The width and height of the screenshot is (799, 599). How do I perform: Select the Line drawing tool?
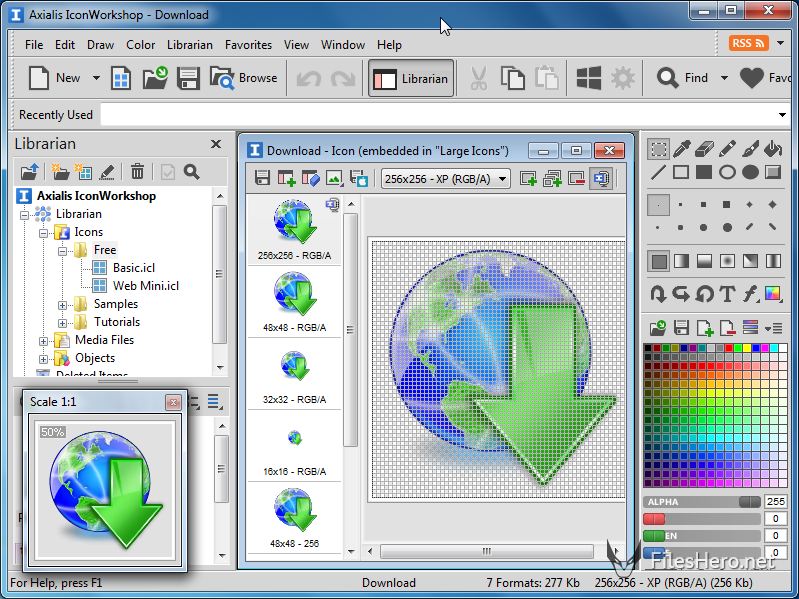658,172
